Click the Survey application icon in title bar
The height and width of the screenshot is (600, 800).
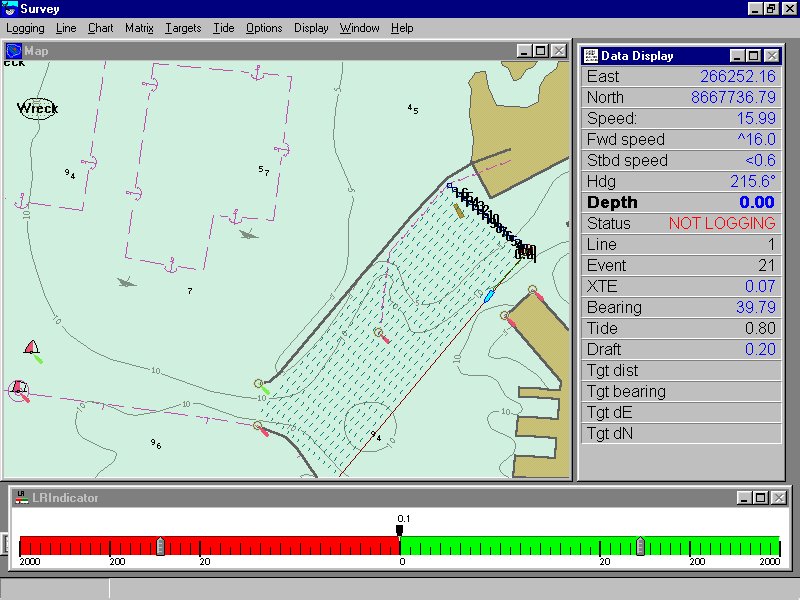[10, 9]
